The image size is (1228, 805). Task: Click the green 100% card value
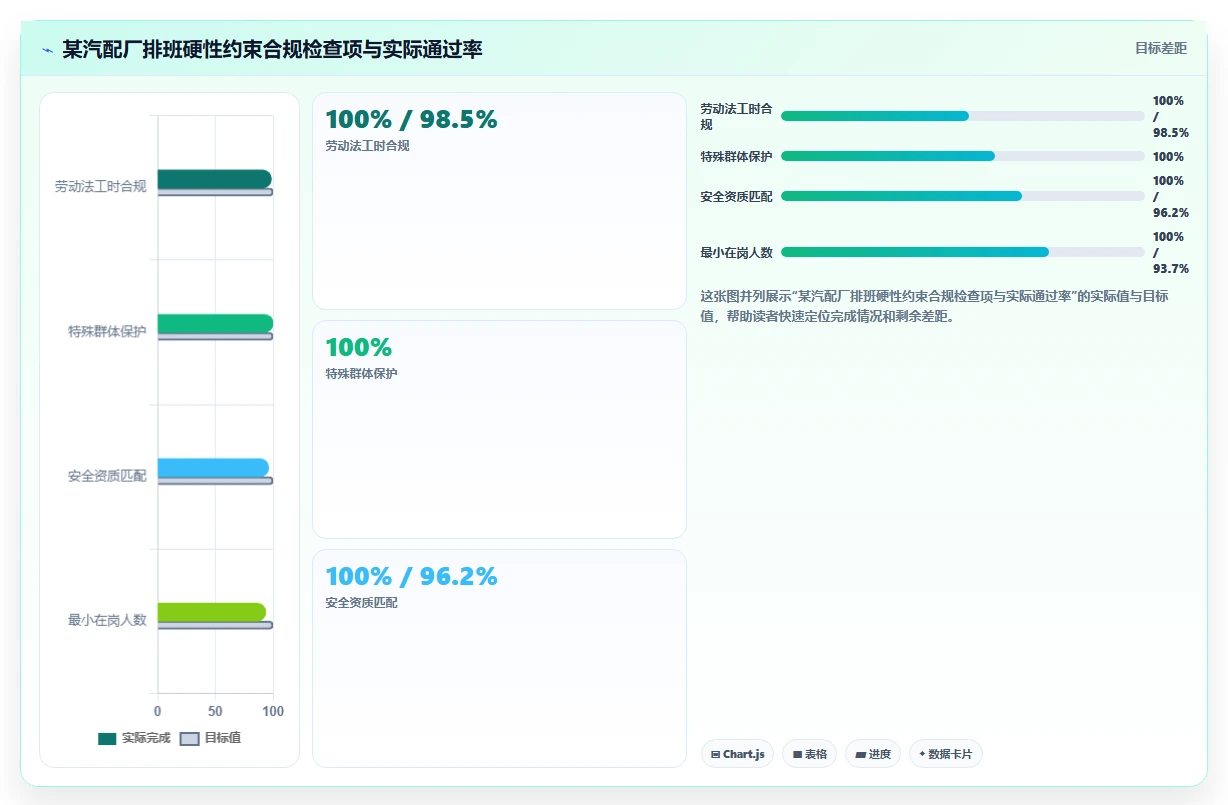[358, 348]
